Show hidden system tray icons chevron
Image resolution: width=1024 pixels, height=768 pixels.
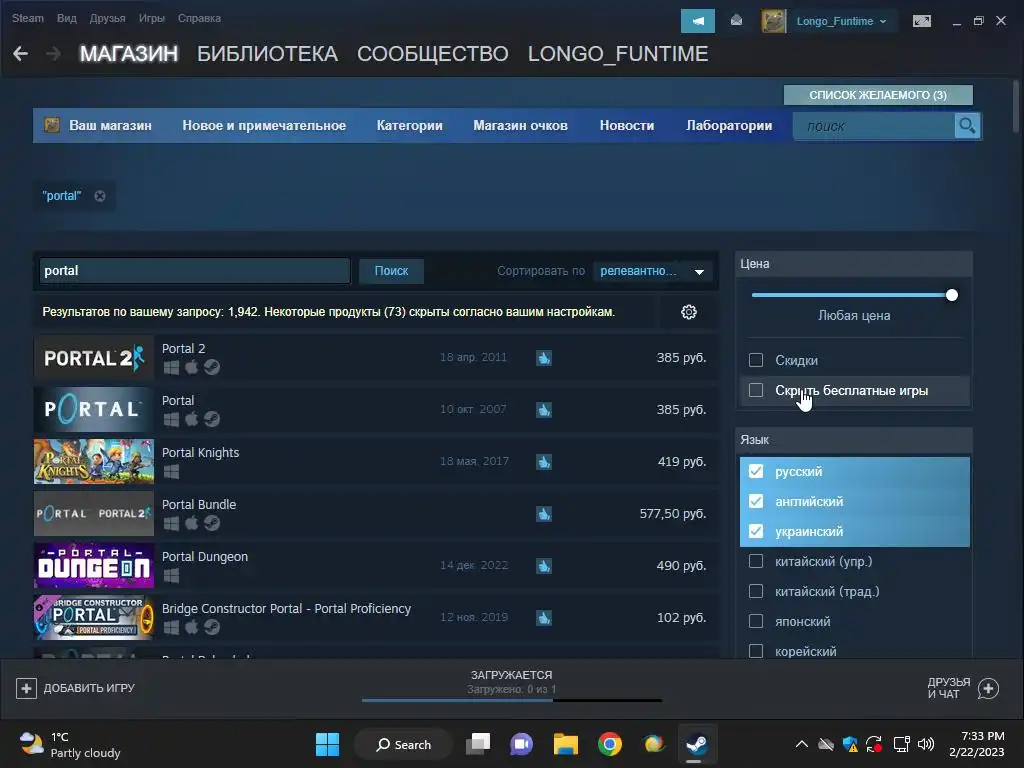802,744
